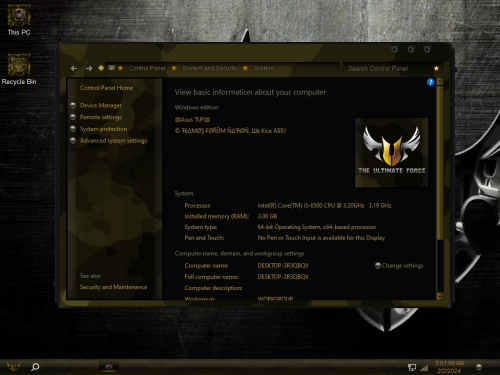Click the scrollbar up arrow
The width and height of the screenshot is (500, 375).
click(440, 81)
